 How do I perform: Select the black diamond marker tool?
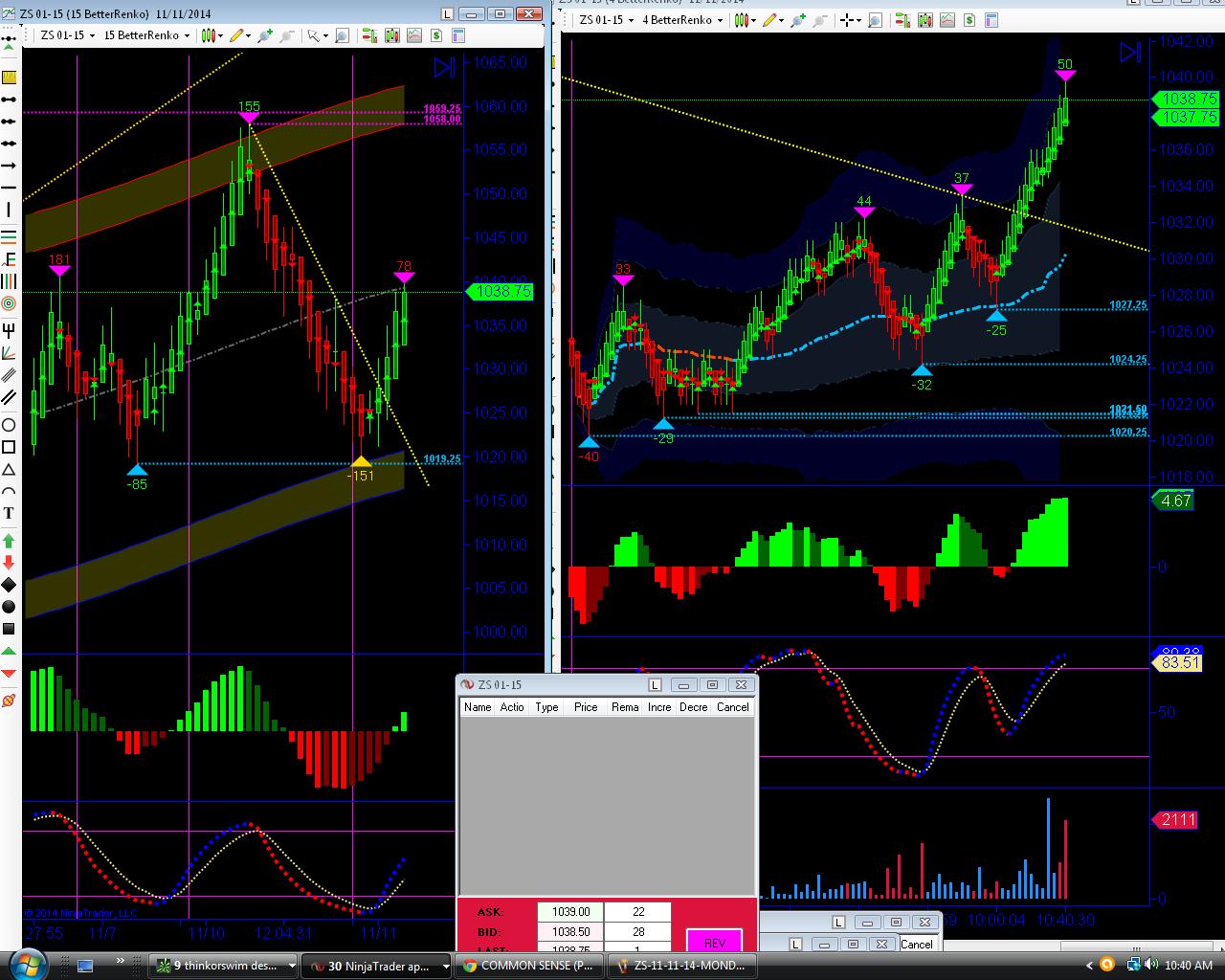tap(9, 584)
